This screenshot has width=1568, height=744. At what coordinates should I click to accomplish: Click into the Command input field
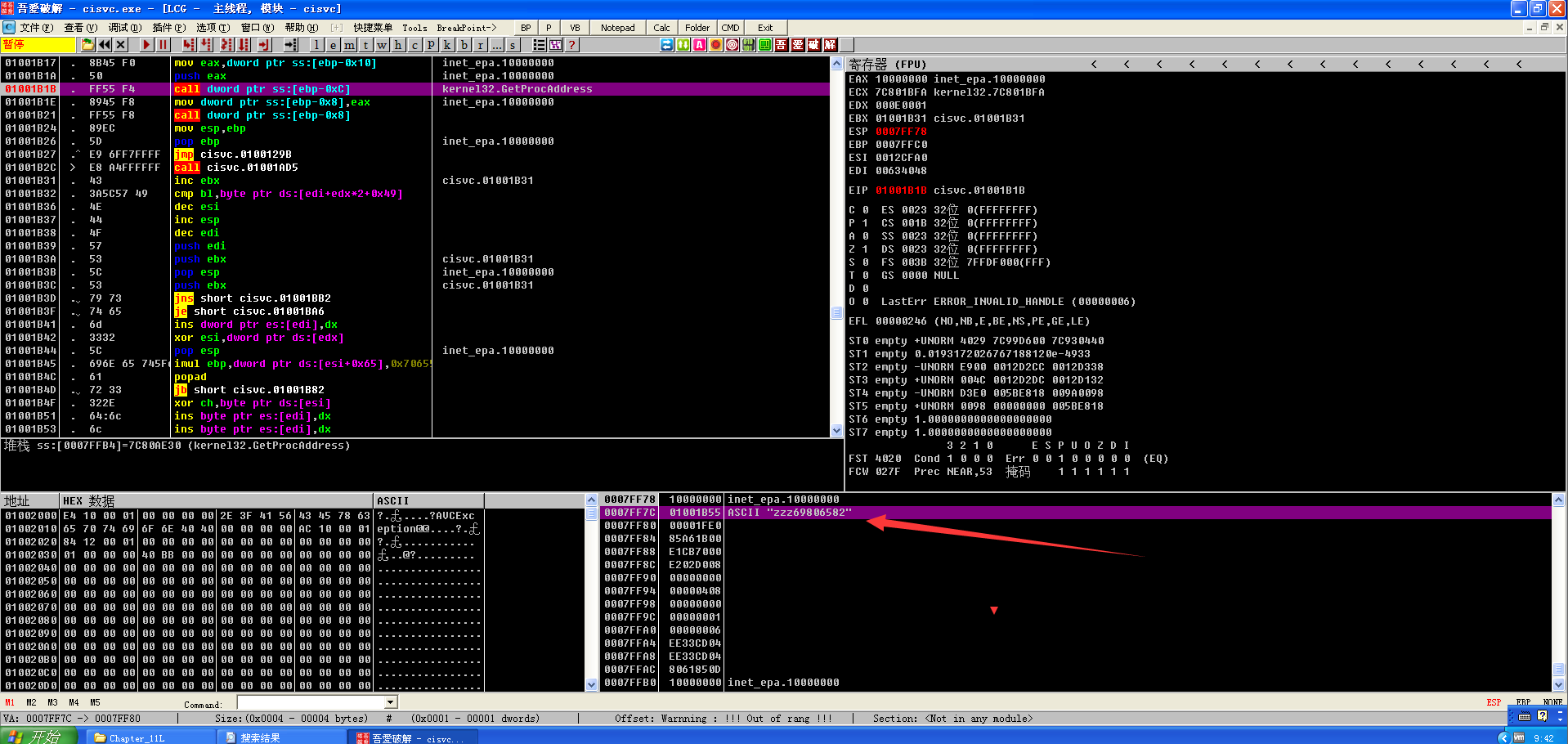click(311, 702)
